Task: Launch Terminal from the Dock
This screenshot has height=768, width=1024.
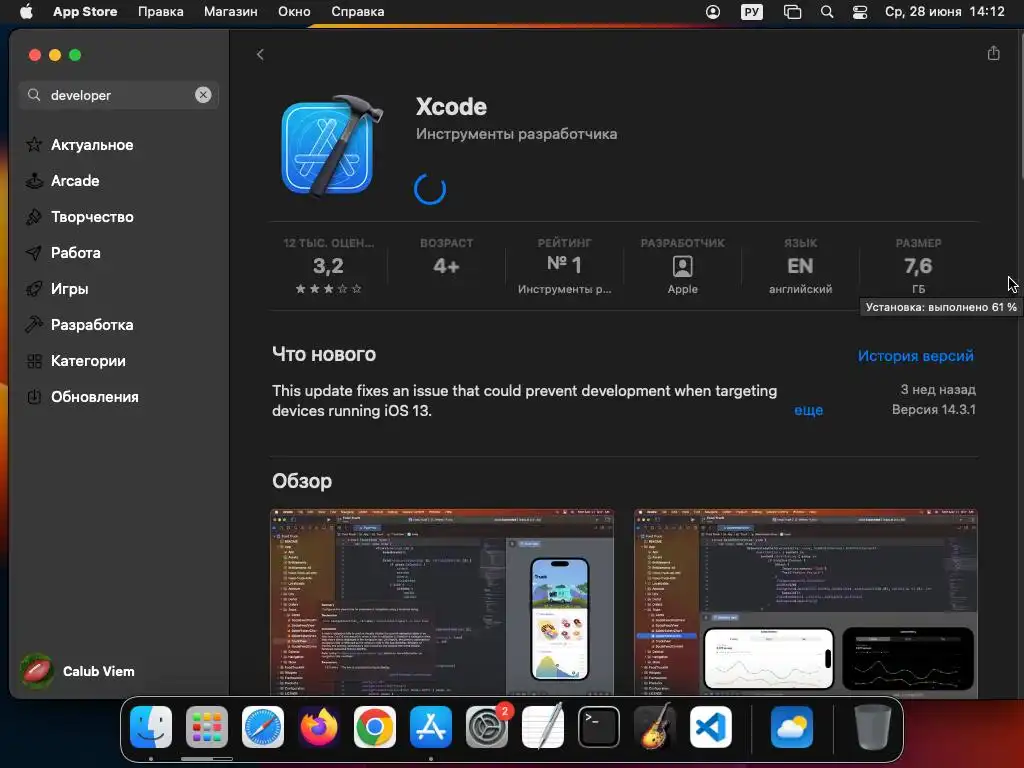Action: coord(599,727)
